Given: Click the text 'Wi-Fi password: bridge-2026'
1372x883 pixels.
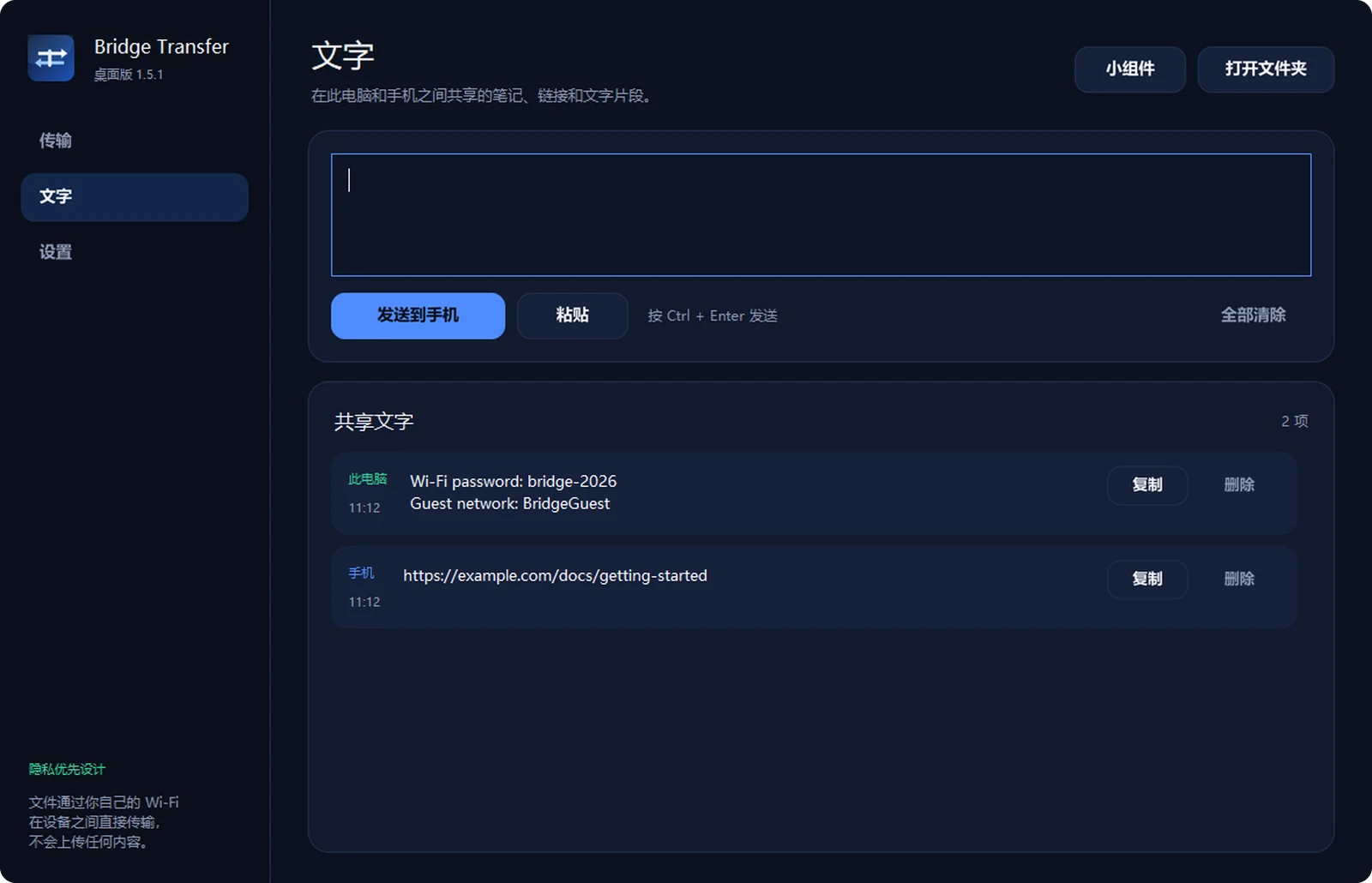Looking at the screenshot, I should click(x=513, y=482).
